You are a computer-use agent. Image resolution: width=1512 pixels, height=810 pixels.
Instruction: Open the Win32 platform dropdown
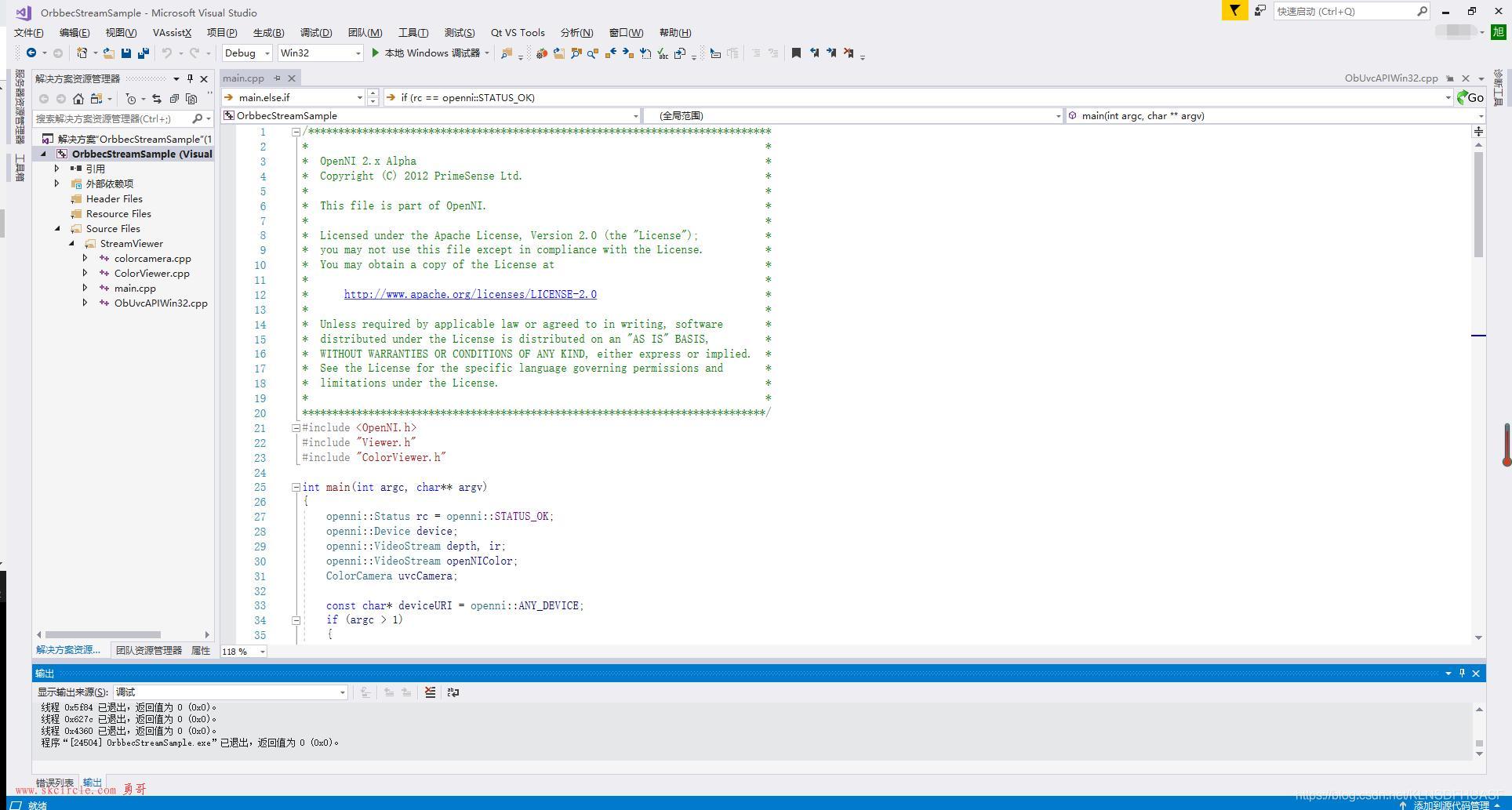tap(320, 53)
